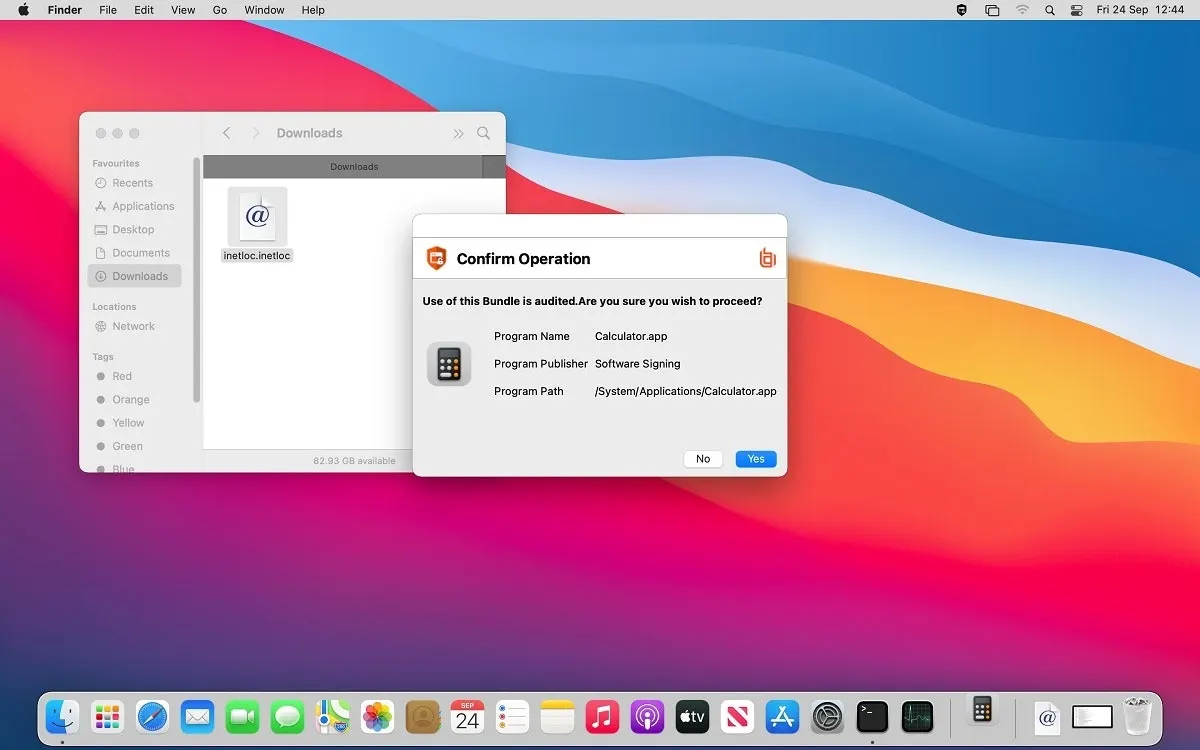Open the Finder search magnifier
1200x750 pixels.
pos(484,133)
